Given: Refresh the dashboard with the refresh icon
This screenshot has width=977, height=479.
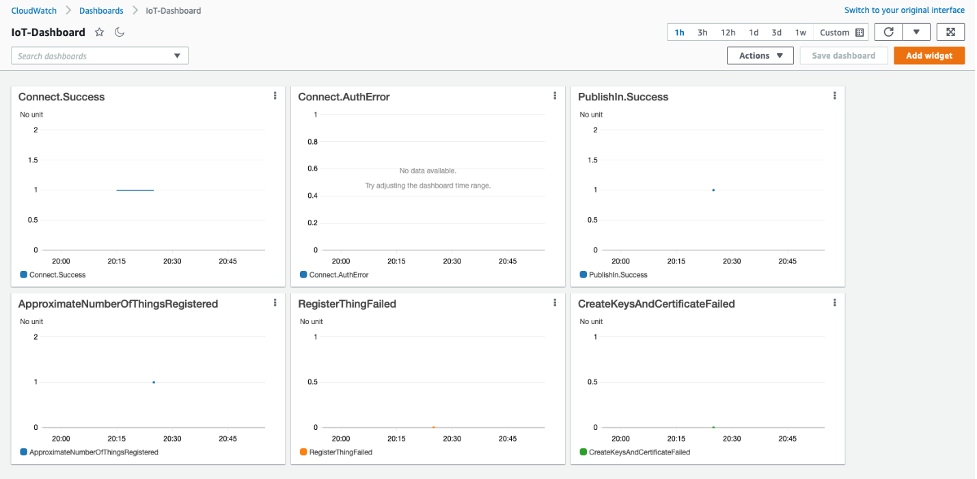Looking at the screenshot, I should pyautogui.click(x=889, y=32).
